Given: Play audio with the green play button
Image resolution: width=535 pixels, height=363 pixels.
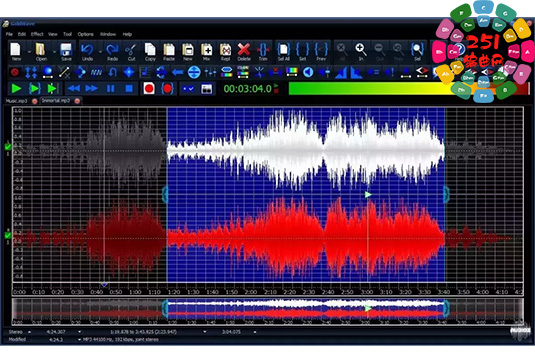Looking at the screenshot, I should pyautogui.click(x=16, y=89).
